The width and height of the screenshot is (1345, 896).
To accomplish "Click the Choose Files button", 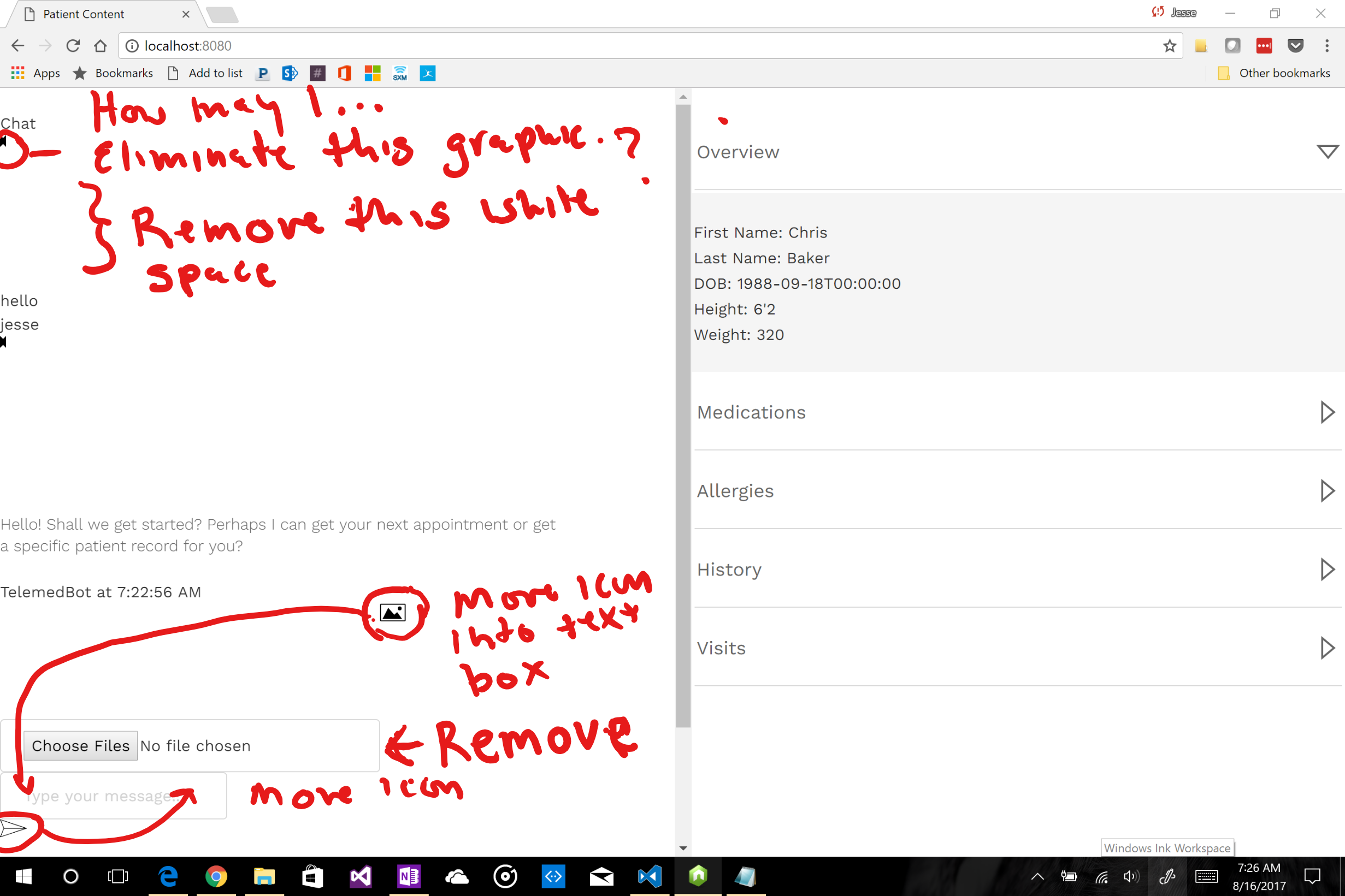I will coord(81,746).
